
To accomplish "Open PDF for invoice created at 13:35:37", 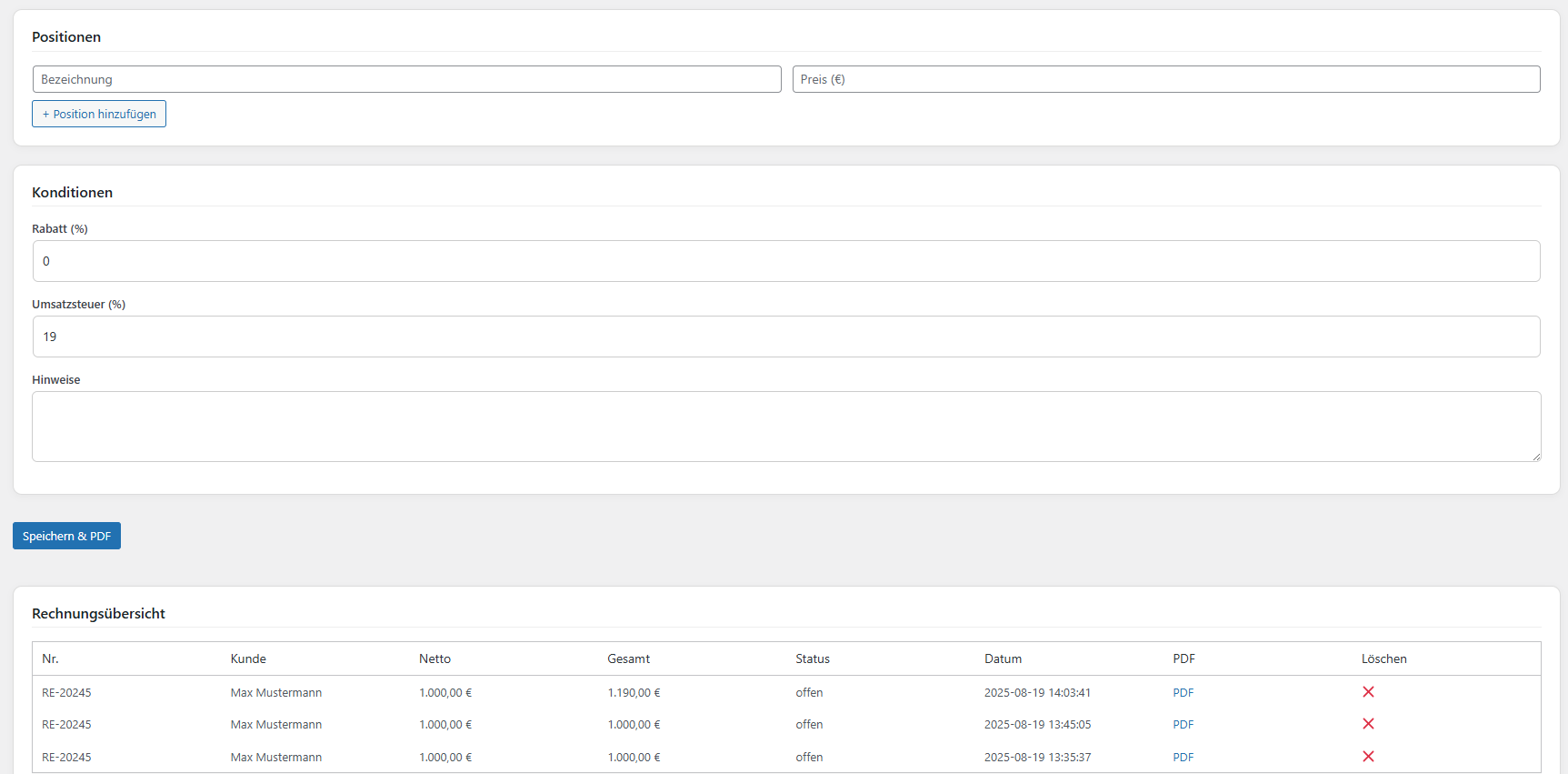I will coord(1183,758).
